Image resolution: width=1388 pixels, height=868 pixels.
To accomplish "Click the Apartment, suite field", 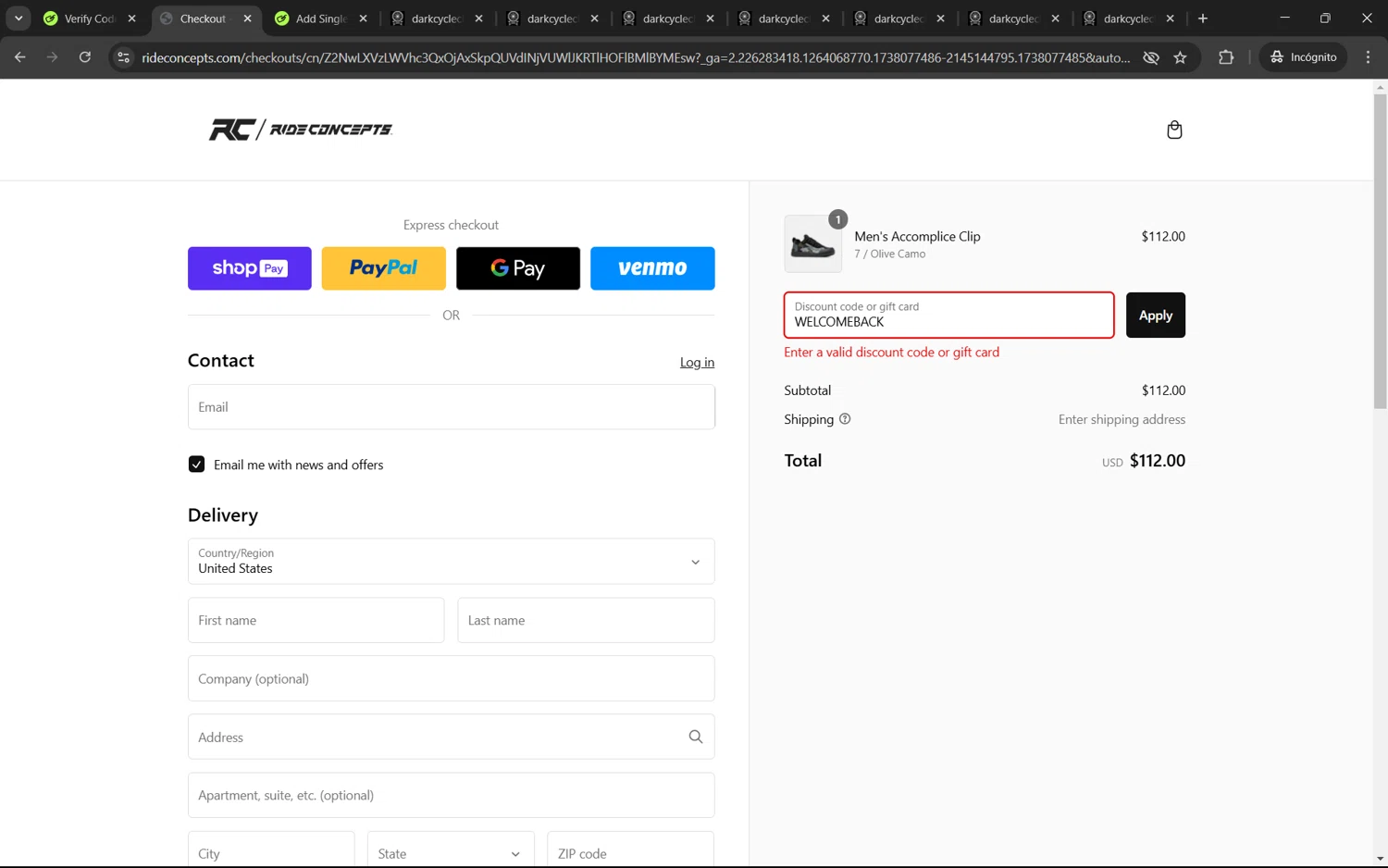I will [x=451, y=795].
